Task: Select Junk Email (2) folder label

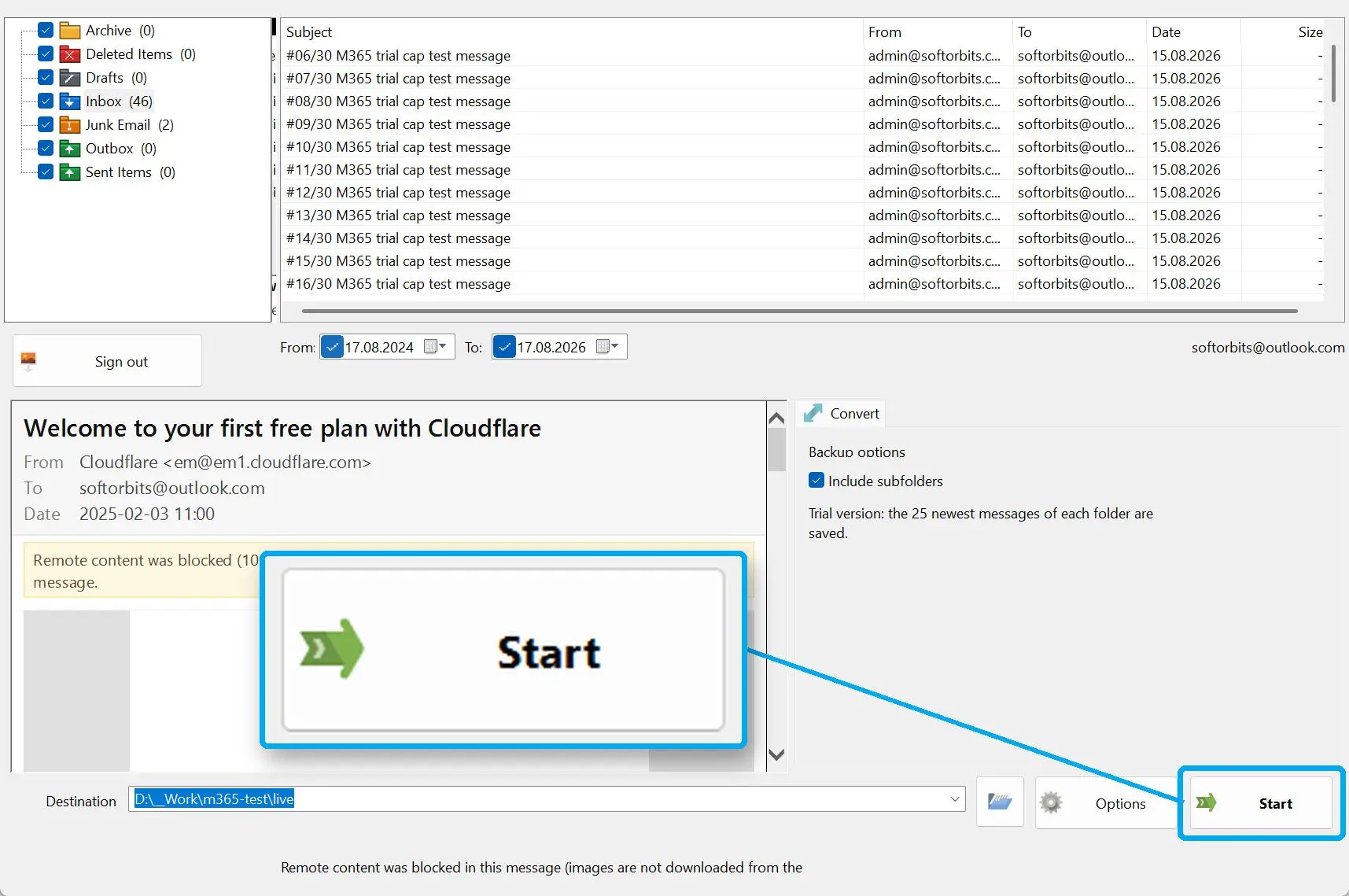Action: point(129,125)
